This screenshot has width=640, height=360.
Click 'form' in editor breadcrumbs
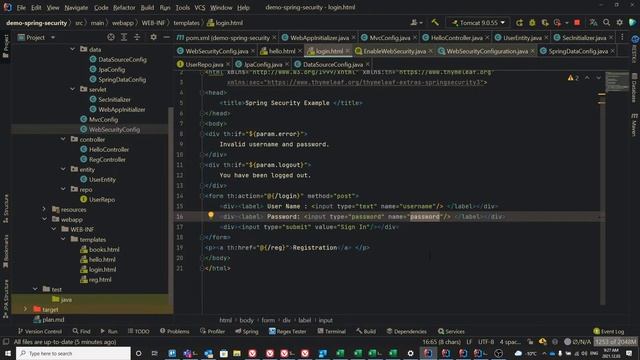[x=268, y=320]
